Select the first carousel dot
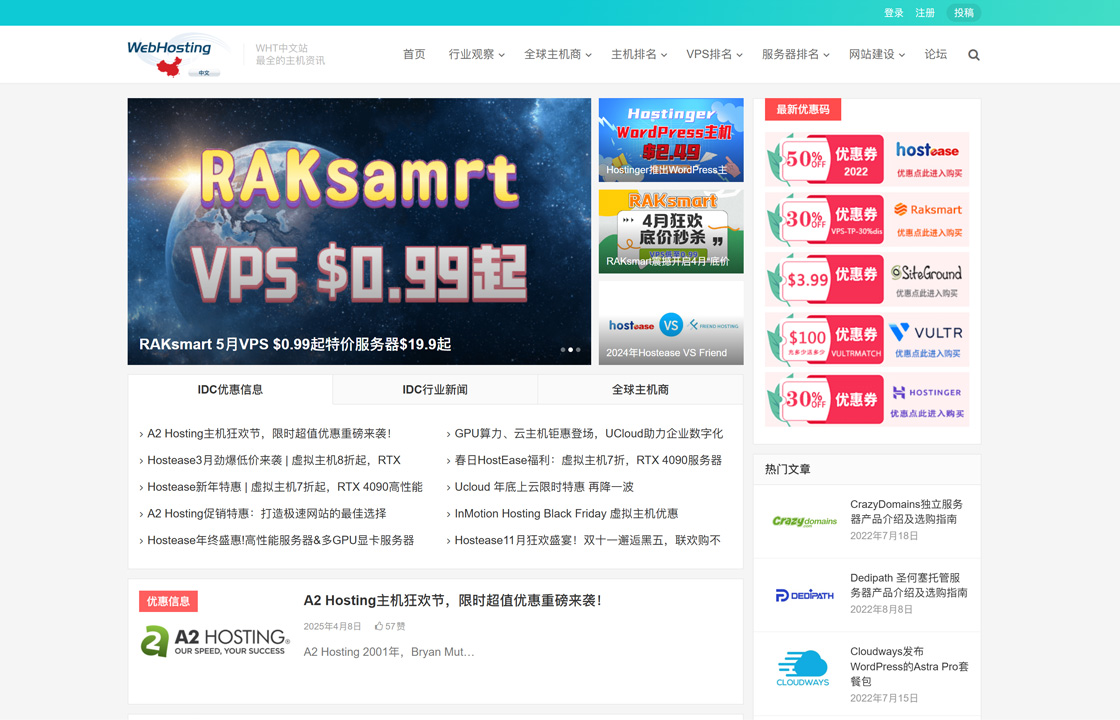 tap(562, 350)
